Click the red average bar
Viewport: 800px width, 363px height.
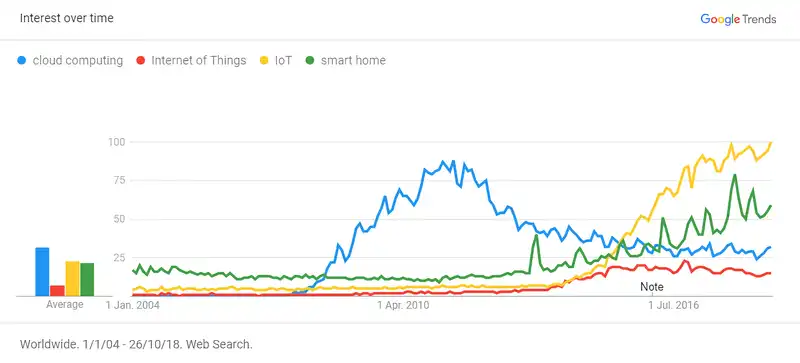click(x=57, y=291)
